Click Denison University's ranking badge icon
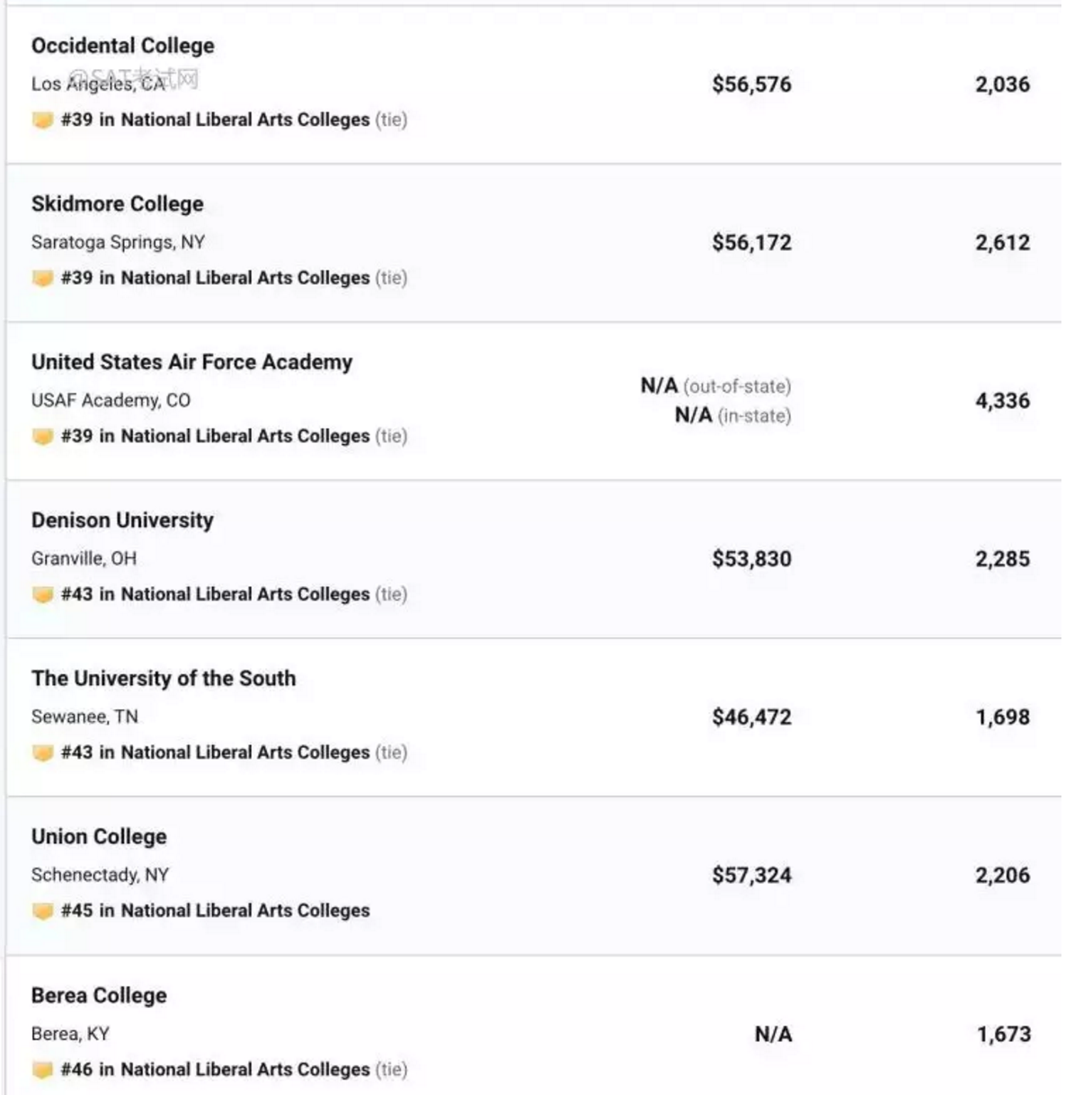The image size is (1092, 1095). pyautogui.click(x=42, y=594)
